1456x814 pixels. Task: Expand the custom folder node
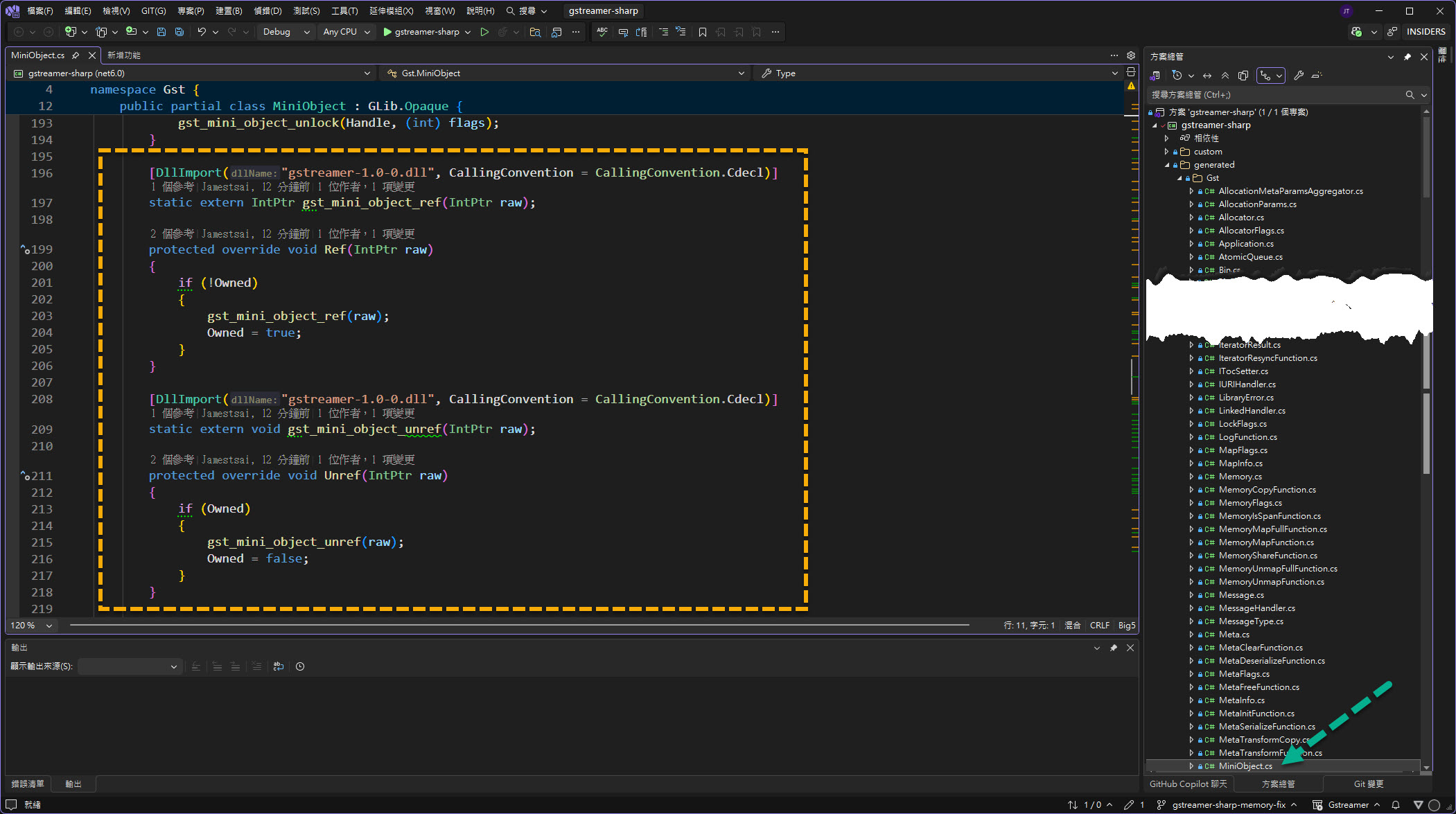coord(1166,152)
